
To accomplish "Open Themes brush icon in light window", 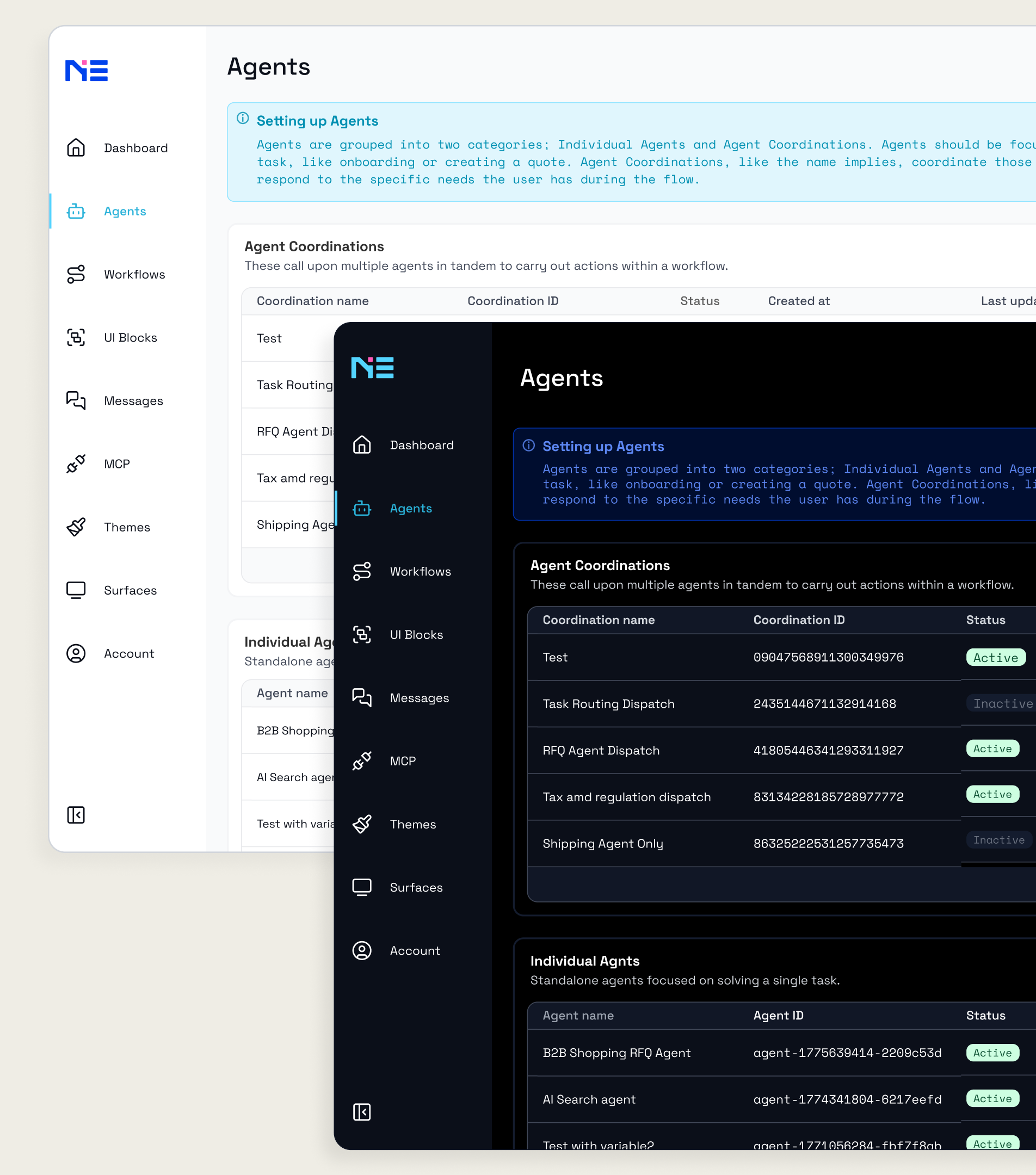I will tap(76, 527).
